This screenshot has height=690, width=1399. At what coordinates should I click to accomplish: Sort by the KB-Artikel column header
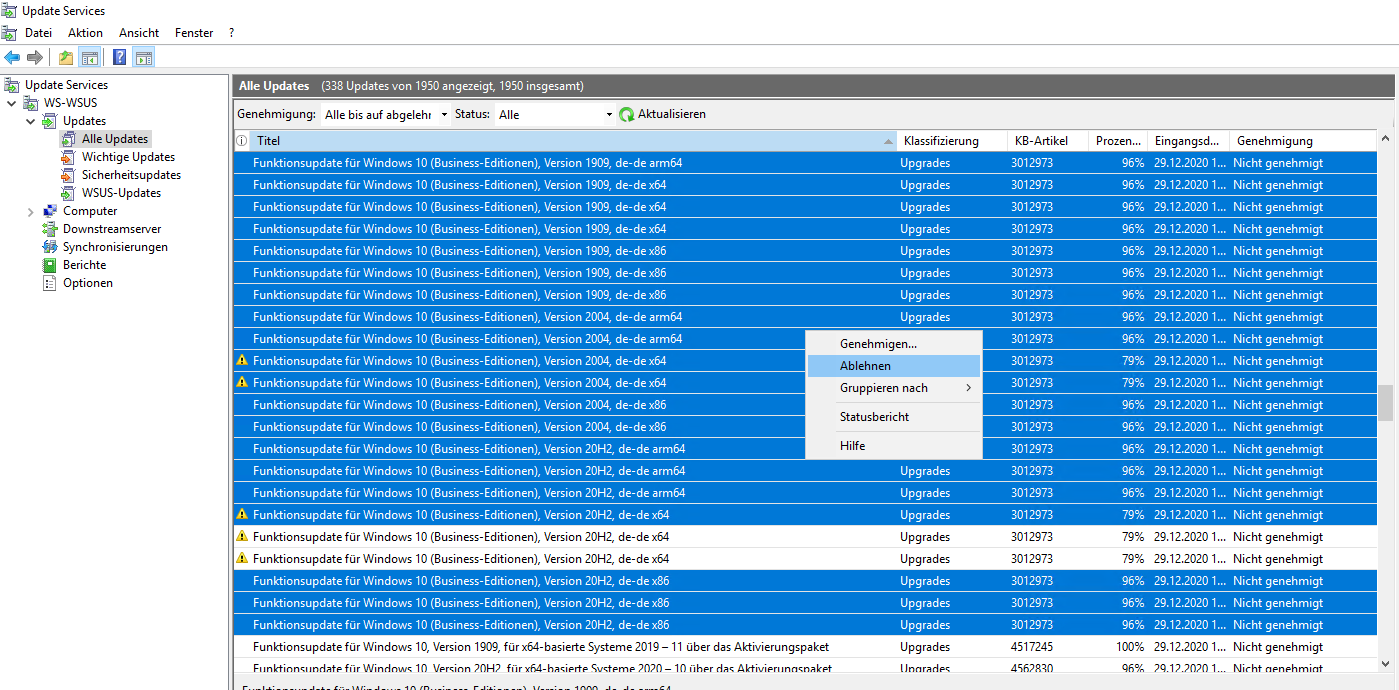point(1048,141)
